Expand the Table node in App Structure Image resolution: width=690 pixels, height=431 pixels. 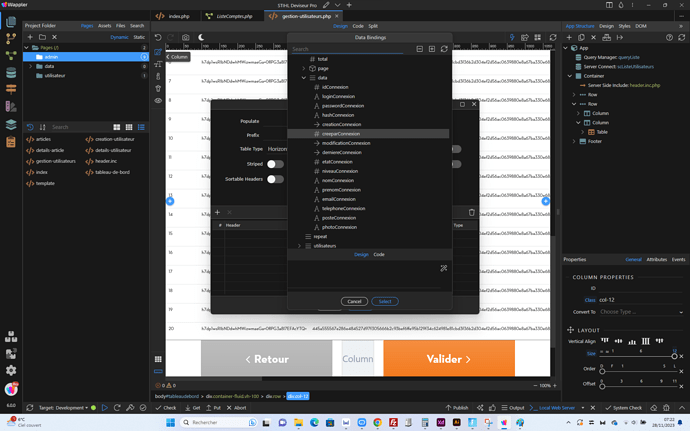583,132
